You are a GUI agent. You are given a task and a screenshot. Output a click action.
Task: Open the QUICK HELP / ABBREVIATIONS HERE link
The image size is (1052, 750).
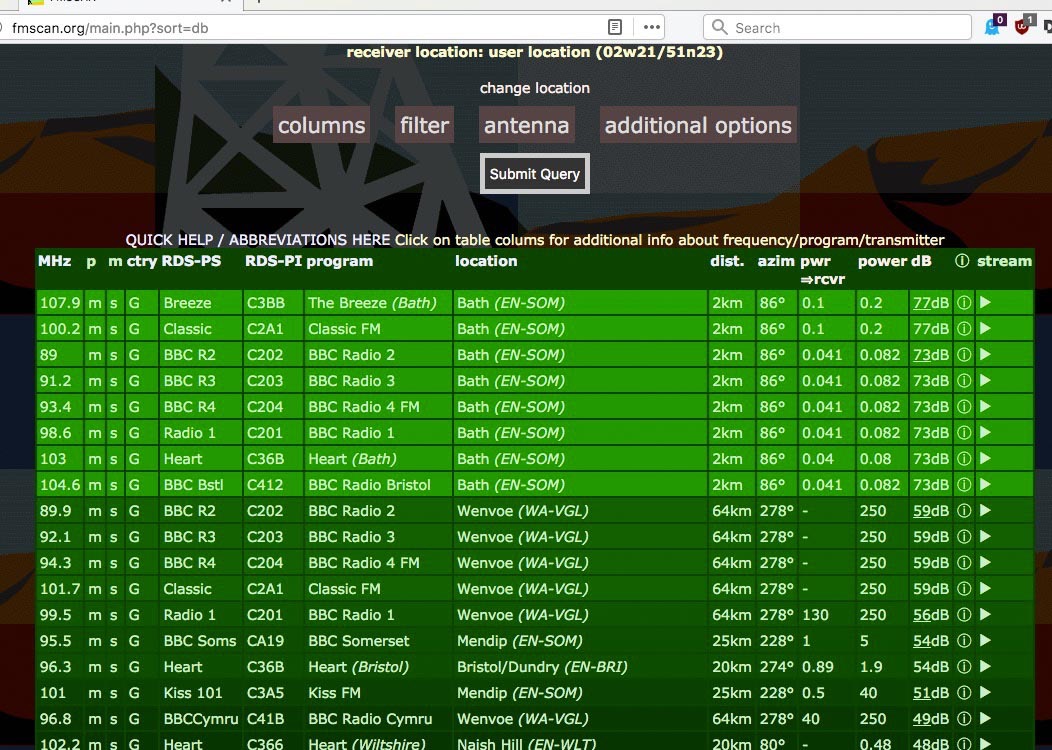pyautogui.click(x=257, y=240)
